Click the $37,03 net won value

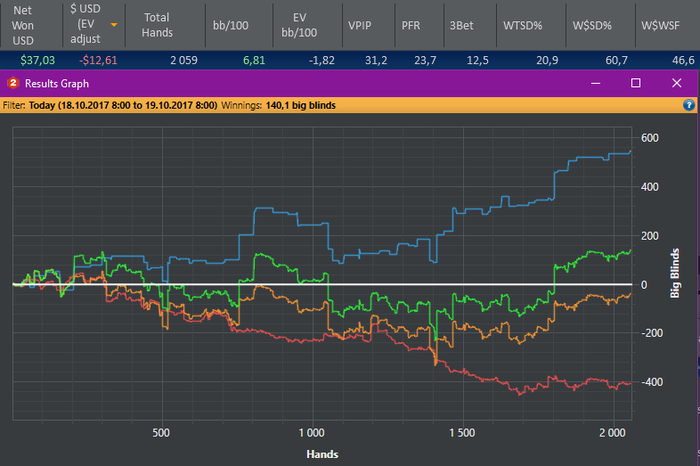coord(38,60)
